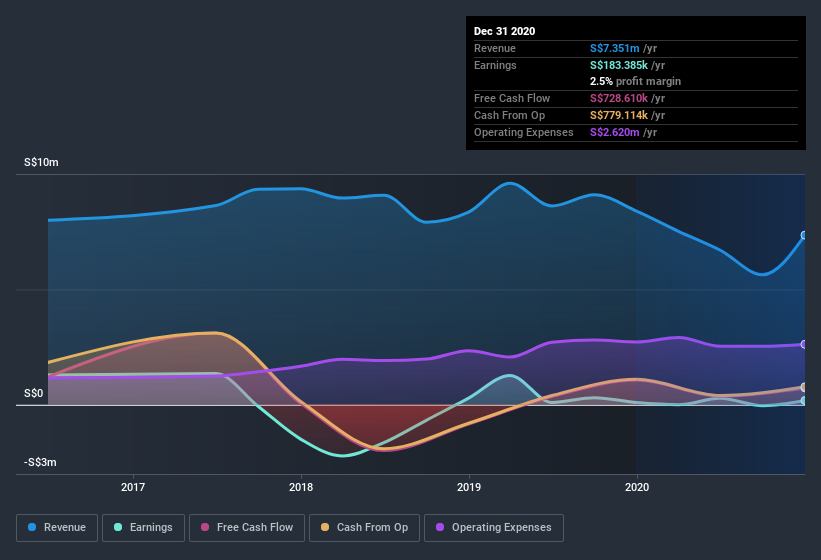The image size is (821, 560).
Task: Click the S$0 y-axis label
Action: pyautogui.click(x=34, y=393)
